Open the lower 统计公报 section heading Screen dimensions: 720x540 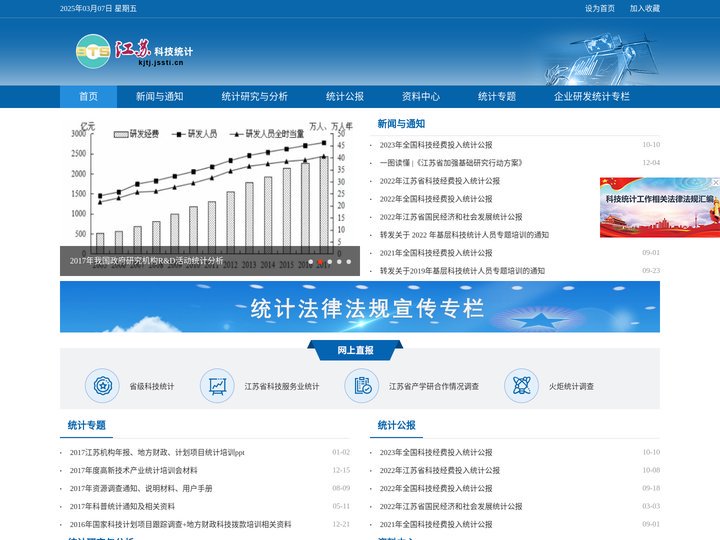tap(397, 426)
